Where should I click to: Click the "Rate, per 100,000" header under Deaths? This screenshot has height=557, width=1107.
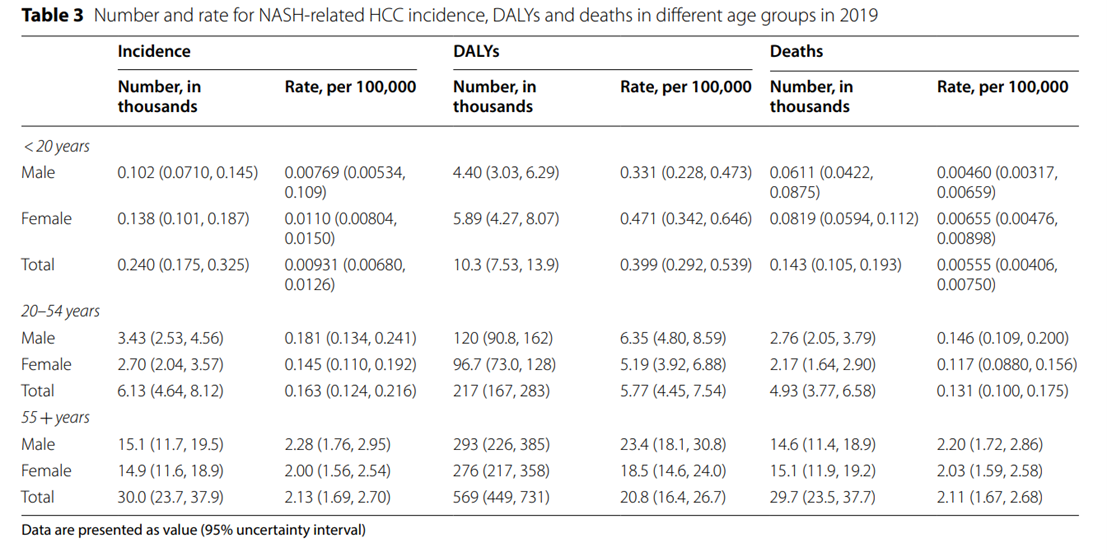pyautogui.click(x=1002, y=87)
